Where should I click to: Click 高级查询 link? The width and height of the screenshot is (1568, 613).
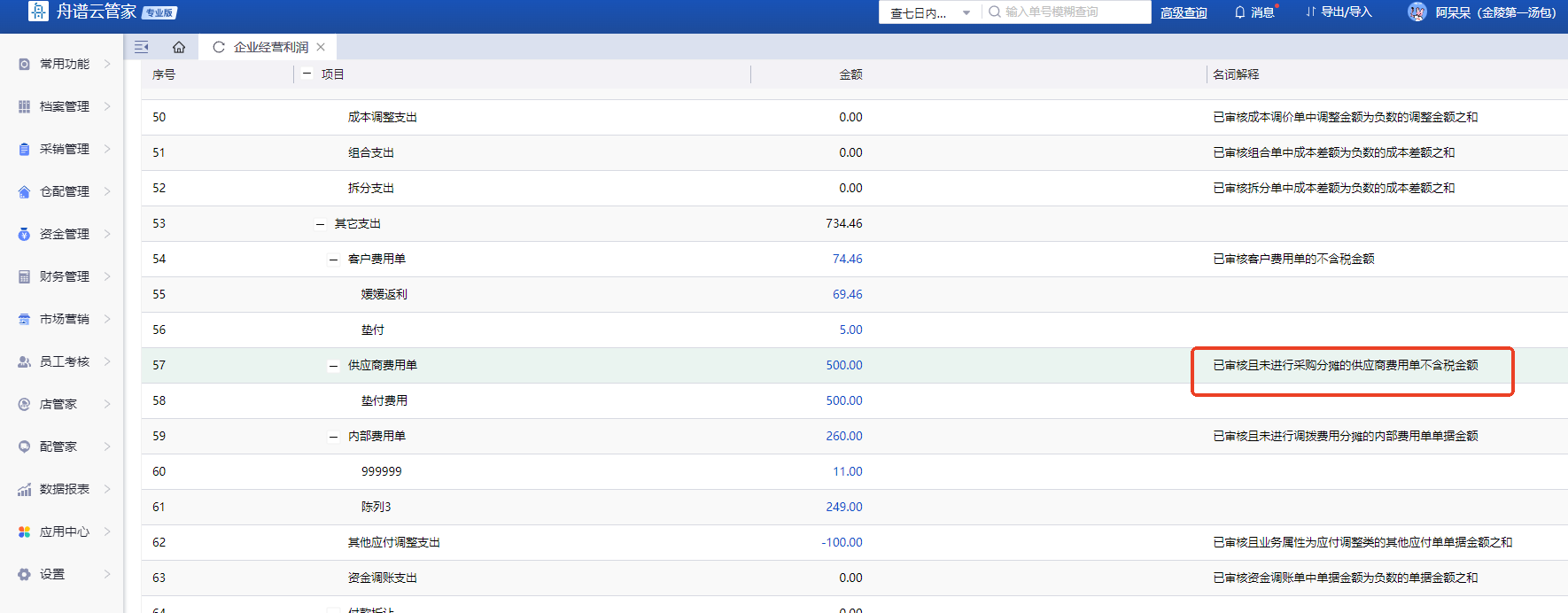[x=1184, y=12]
